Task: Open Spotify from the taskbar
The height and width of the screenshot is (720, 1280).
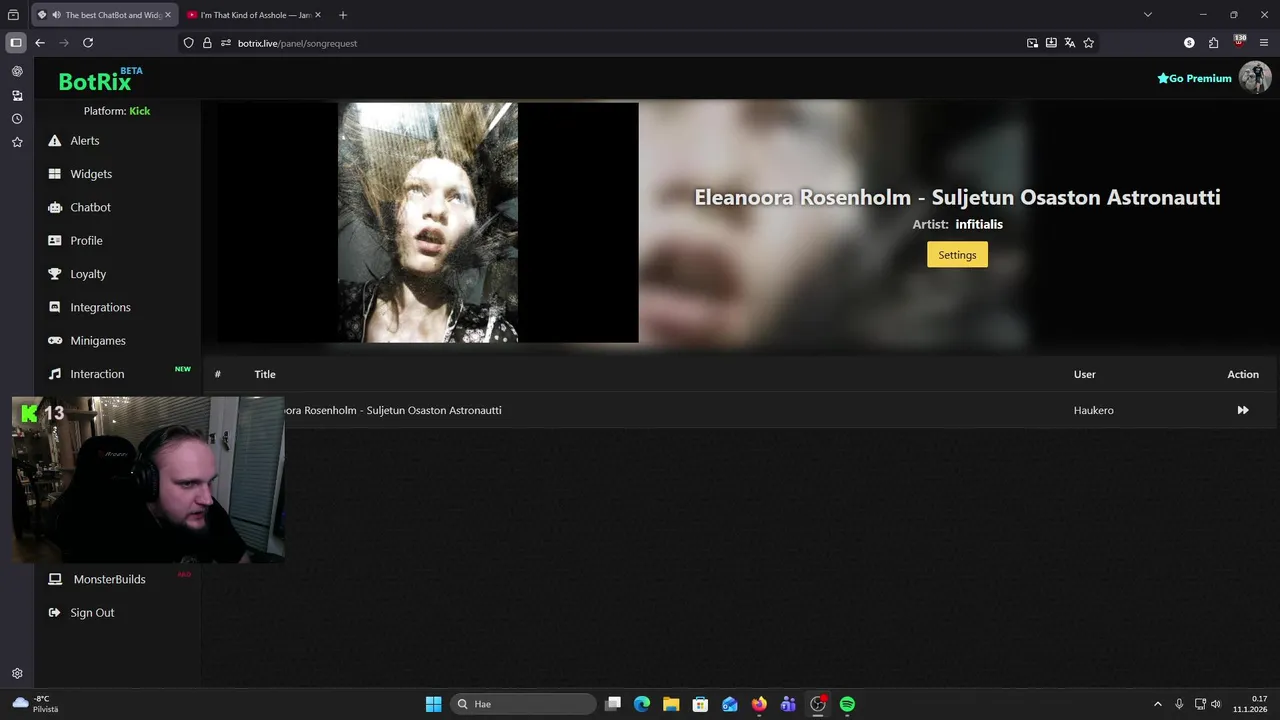Action: [x=847, y=704]
